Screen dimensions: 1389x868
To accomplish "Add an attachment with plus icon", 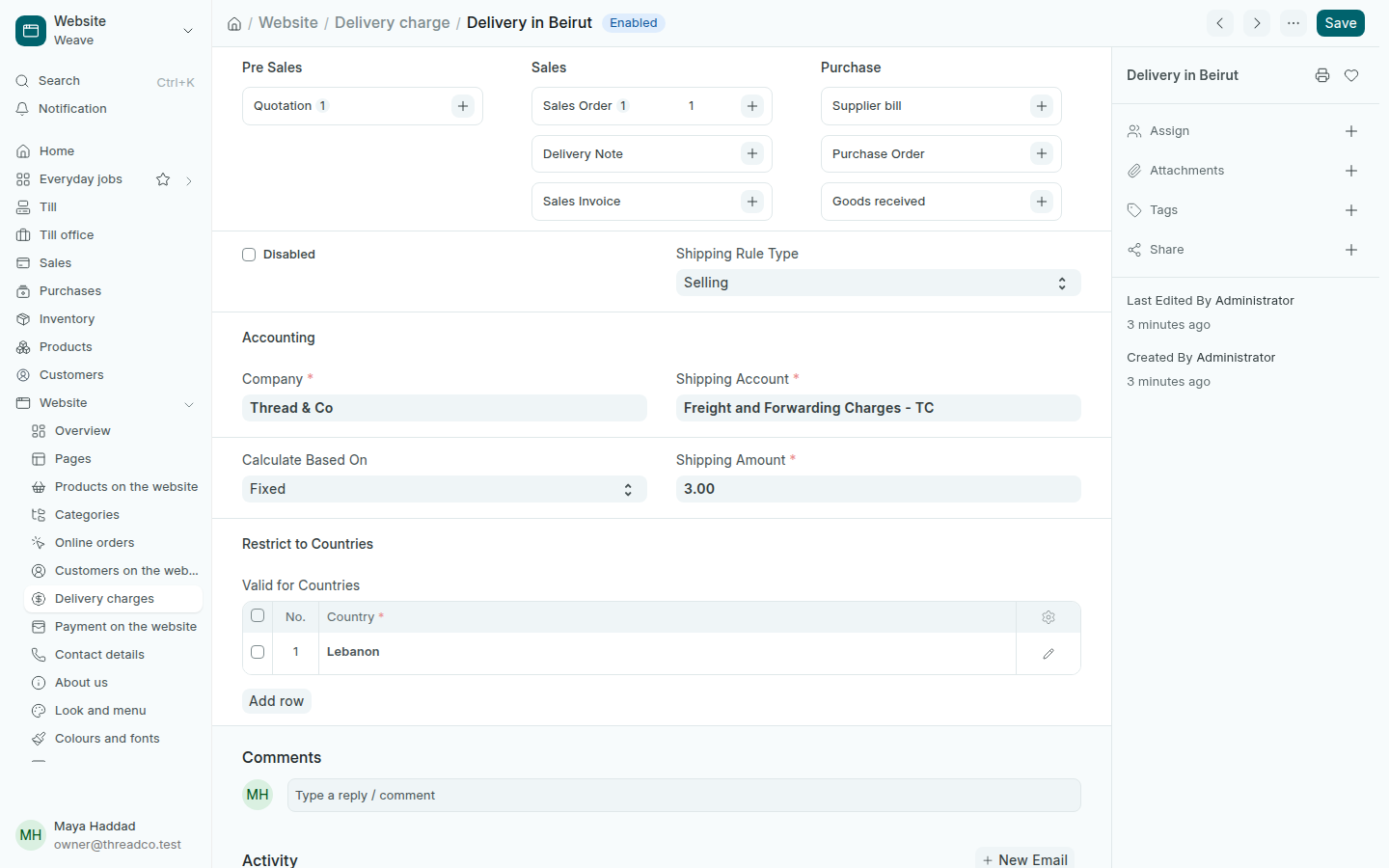I will pyautogui.click(x=1351, y=171).
